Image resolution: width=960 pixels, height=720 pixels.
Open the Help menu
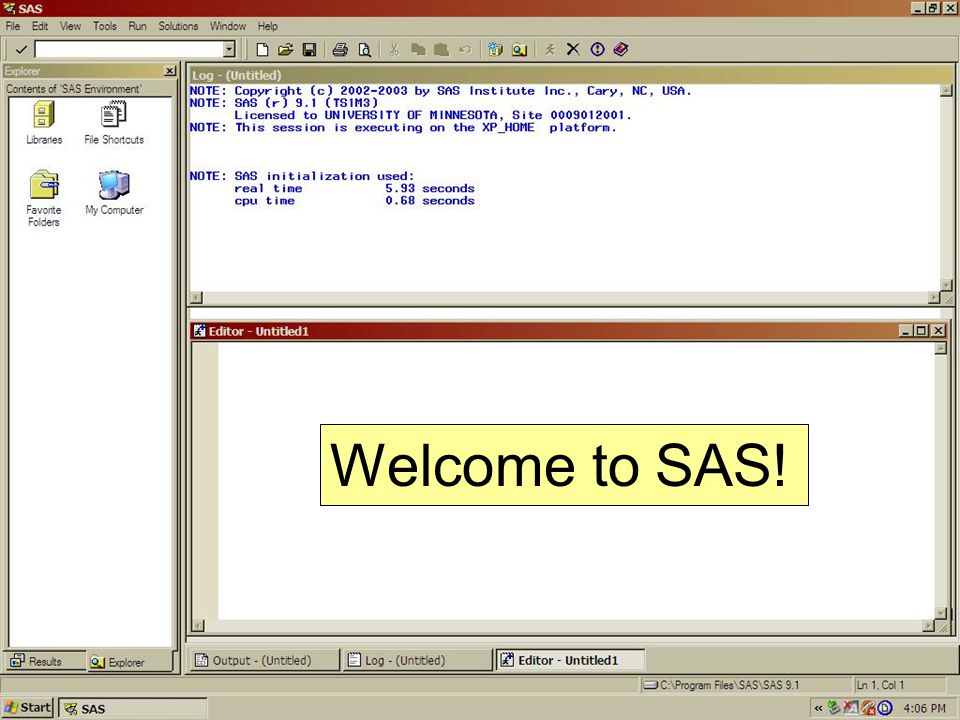[268, 26]
